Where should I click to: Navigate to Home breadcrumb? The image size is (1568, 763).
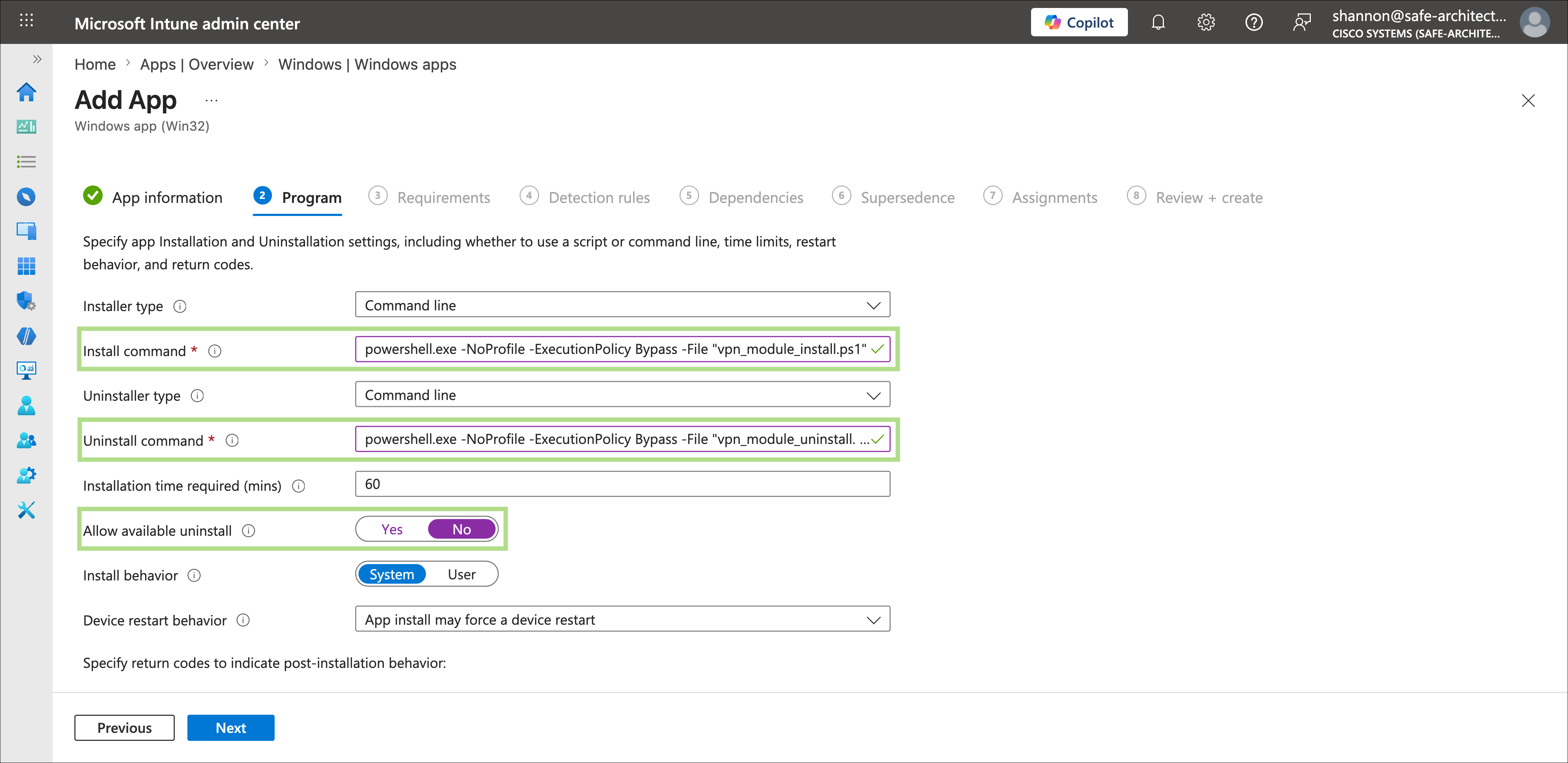point(95,65)
